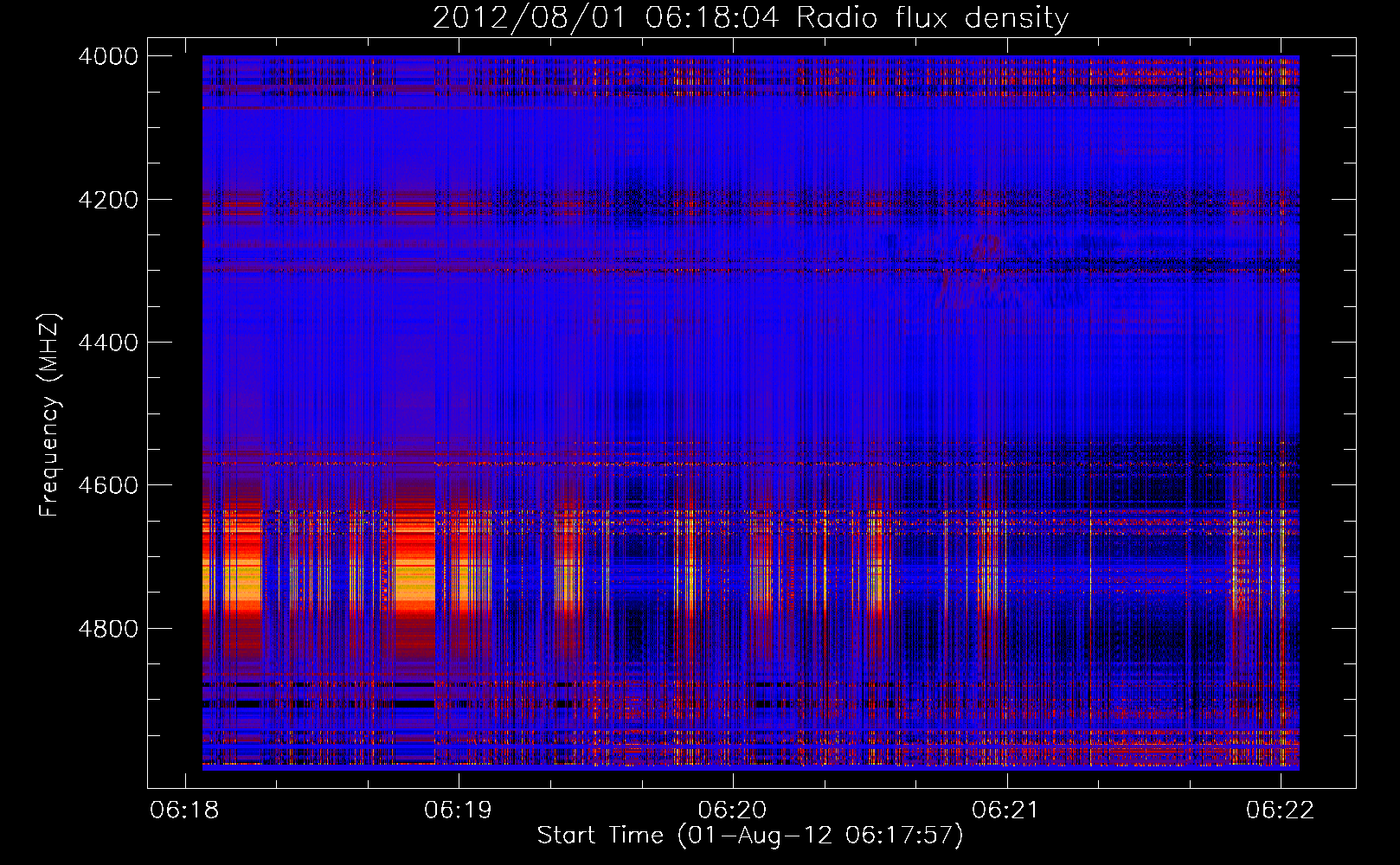Click the 4000 frequency tick label
Image resolution: width=1400 pixels, height=865 pixels.
108,56
